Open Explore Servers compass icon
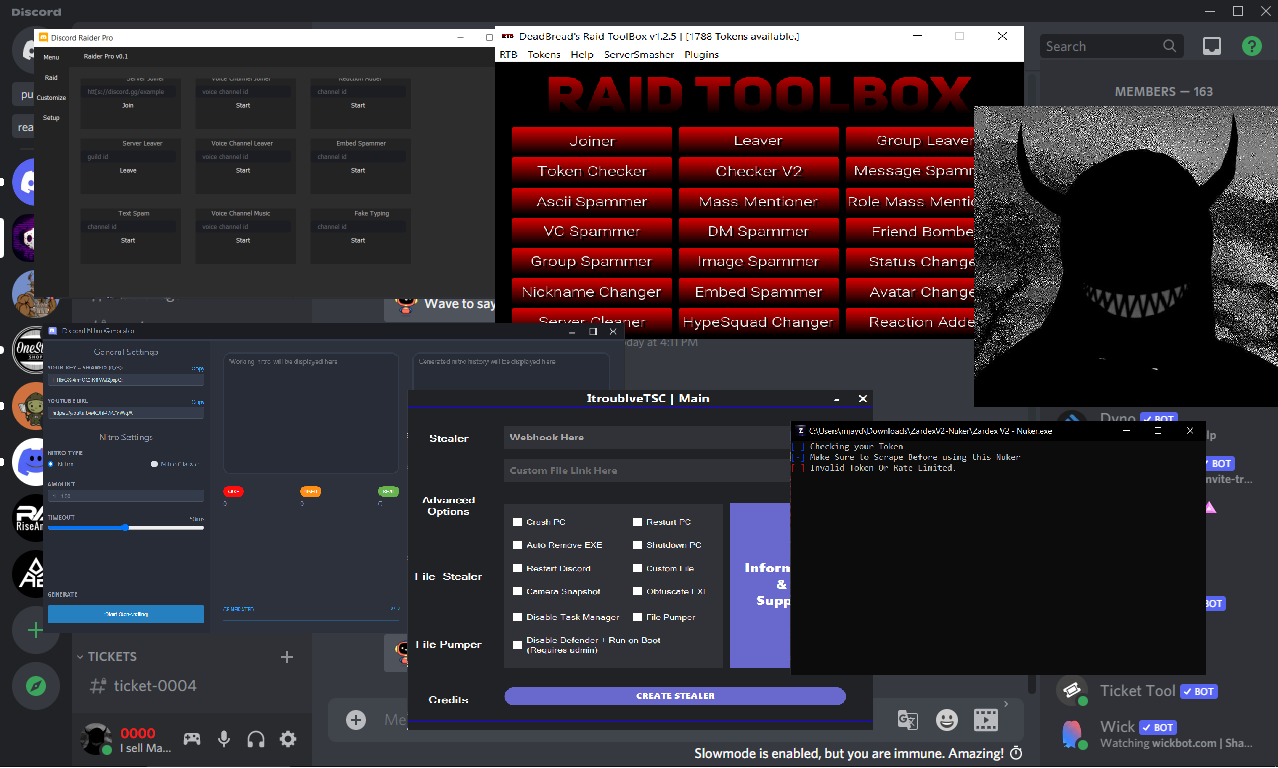Image resolution: width=1278 pixels, height=768 pixels. tap(35, 686)
